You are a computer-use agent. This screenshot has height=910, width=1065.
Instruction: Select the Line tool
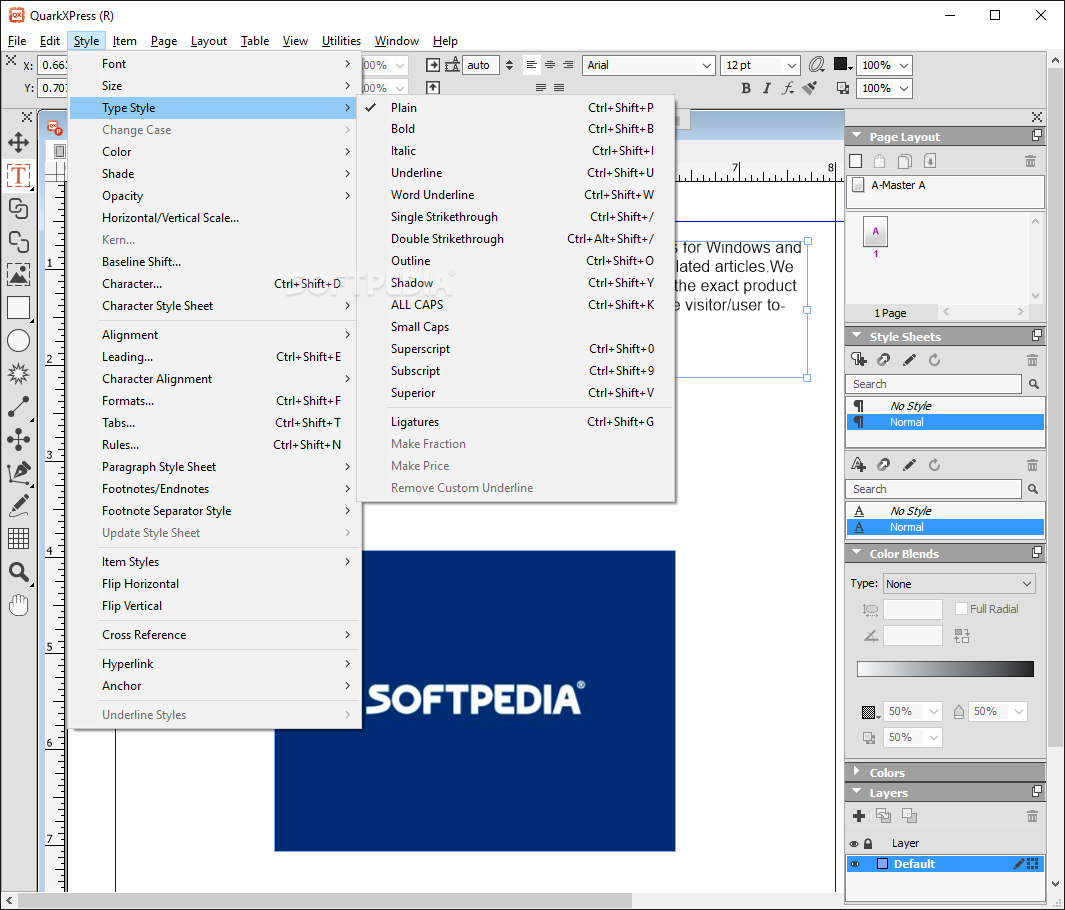coord(18,407)
